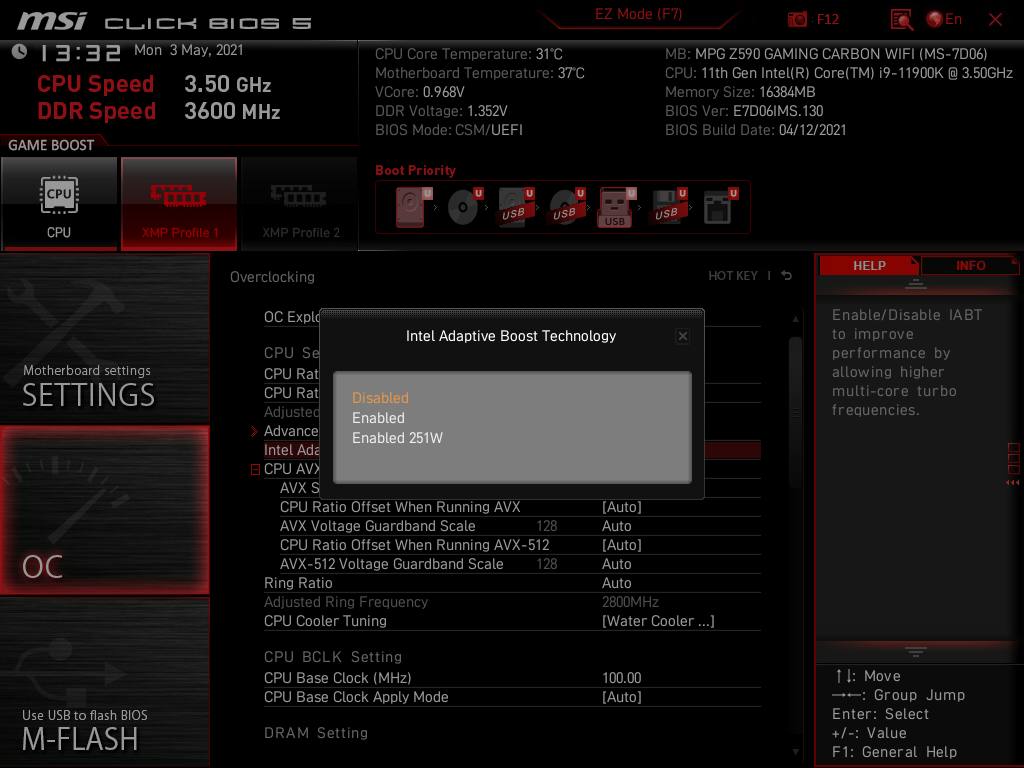The image size is (1024, 768).
Task: Open CPU Base Clock Apply Mode dropdown
Action: [x=622, y=697]
